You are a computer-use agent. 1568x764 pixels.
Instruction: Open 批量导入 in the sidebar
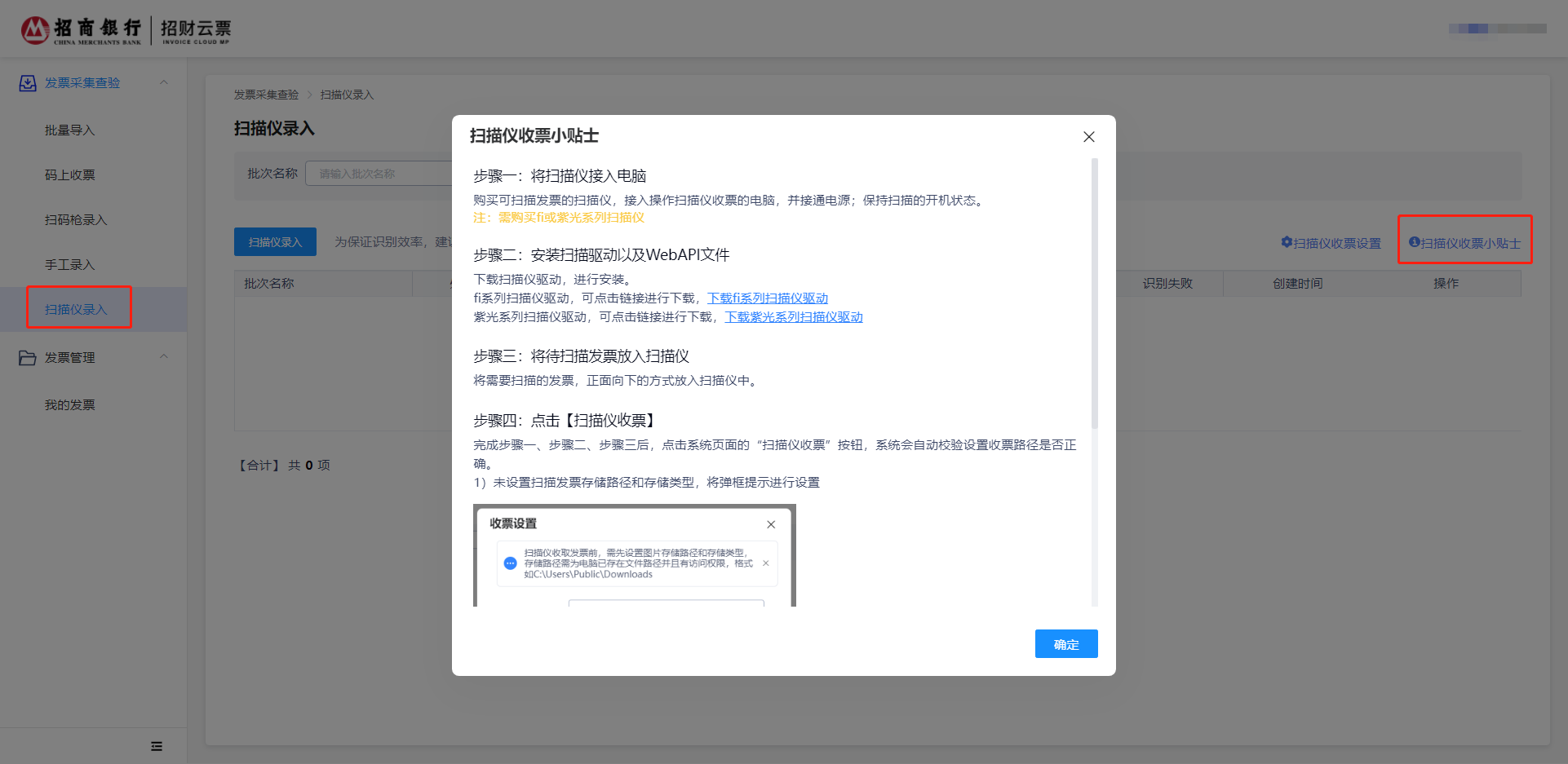(70, 130)
